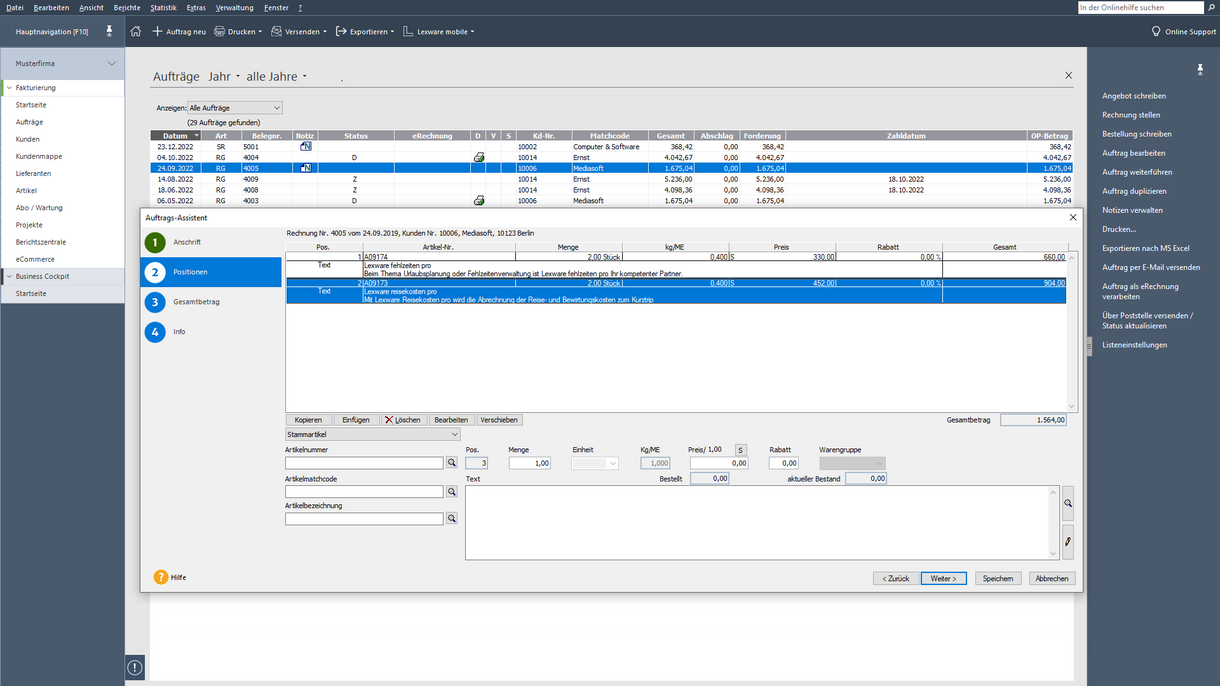1220x686 pixels.
Task: Open the 'alle Jahre' year dropdown
Action: pyautogui.click(x=277, y=77)
